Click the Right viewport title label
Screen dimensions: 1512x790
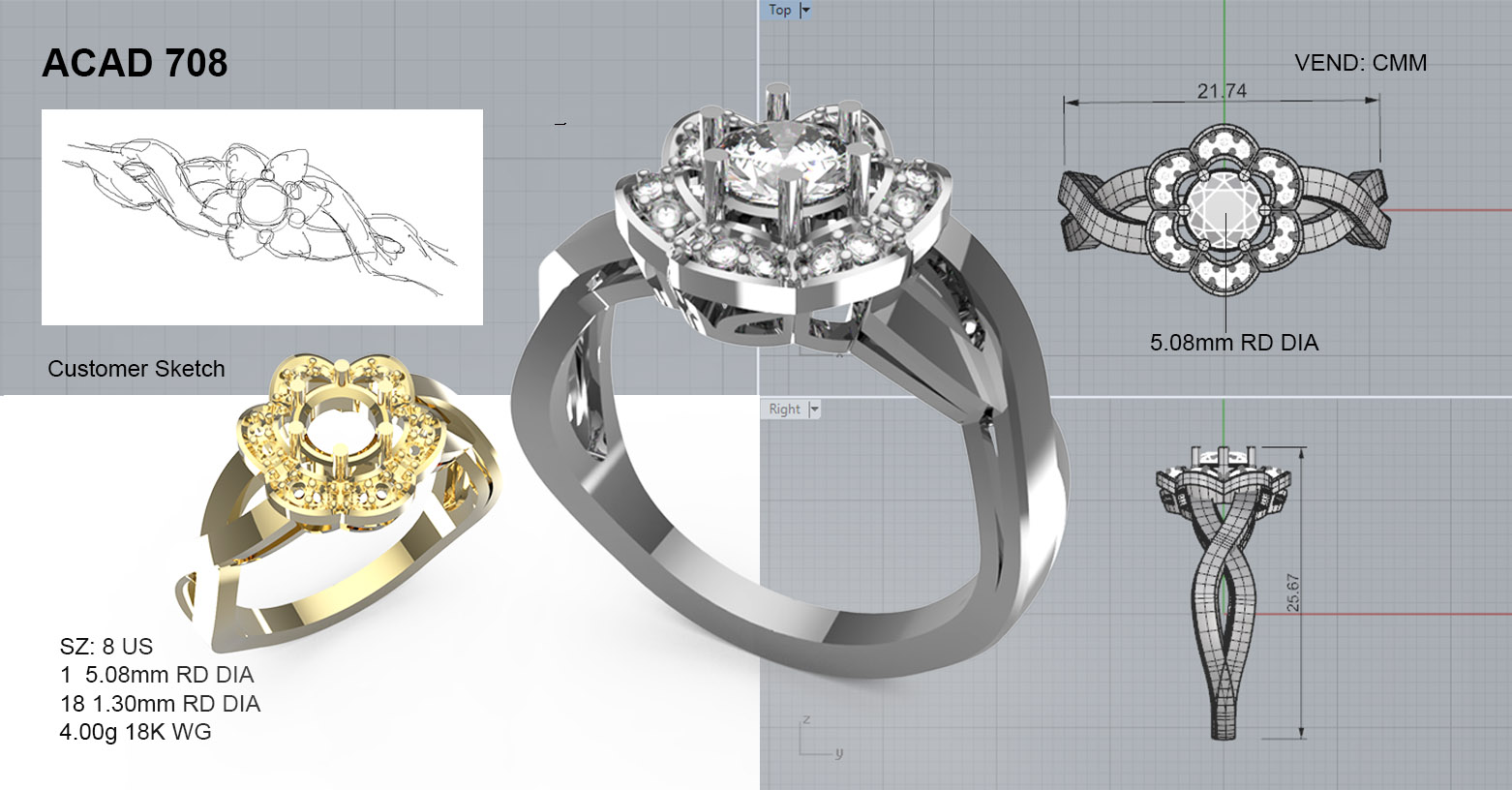pyautogui.click(x=784, y=409)
